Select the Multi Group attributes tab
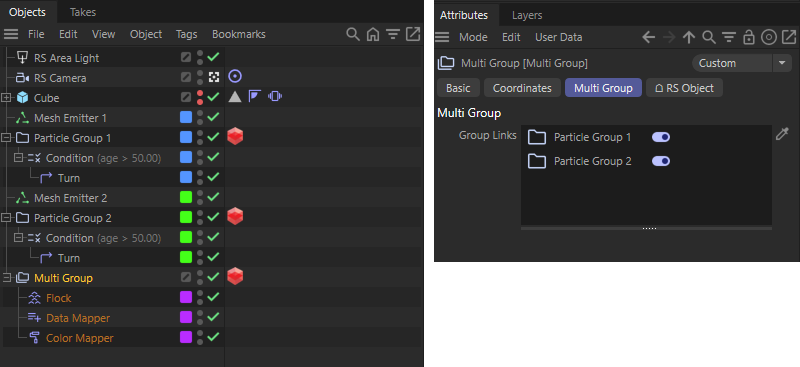This screenshot has height=367, width=800. click(x=603, y=88)
